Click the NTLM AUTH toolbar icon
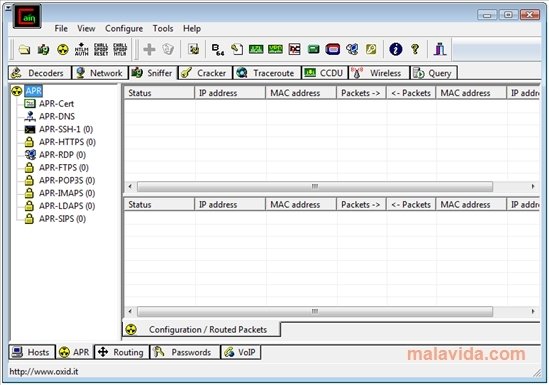Viewport: 549px width, 385px height. (x=82, y=49)
